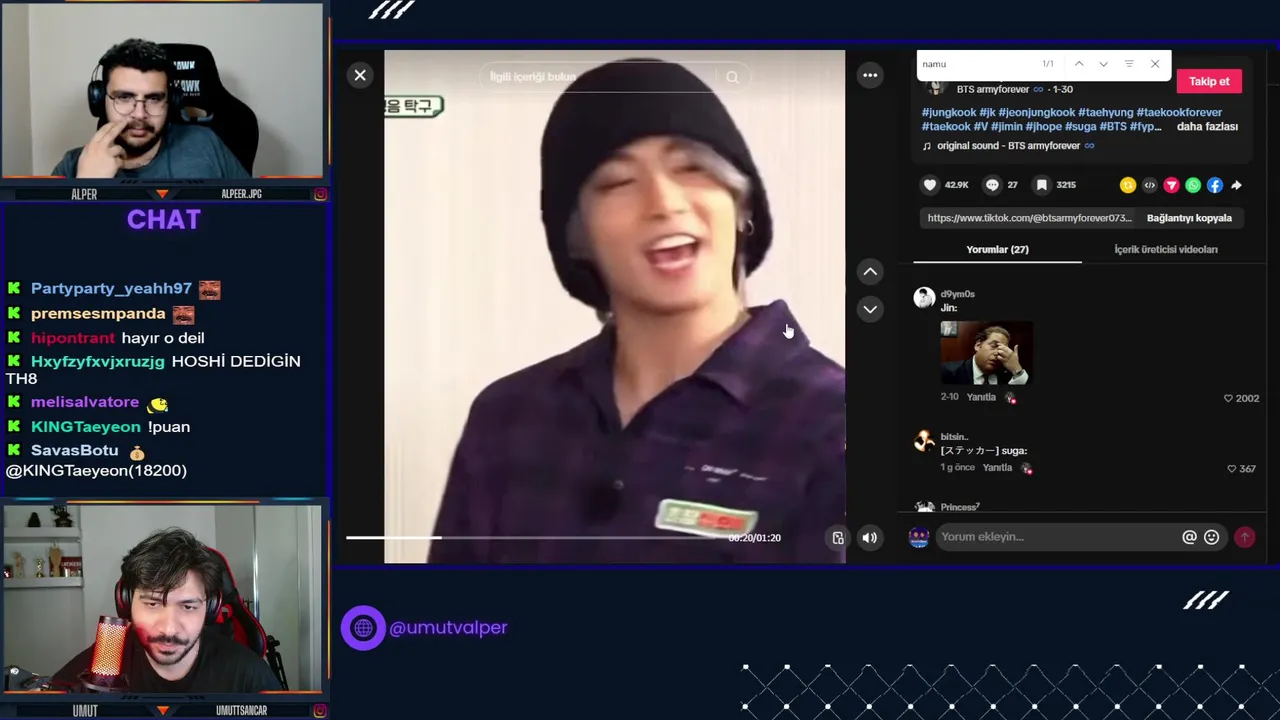Bookmark the video with 3215 saves

(x=1042, y=185)
